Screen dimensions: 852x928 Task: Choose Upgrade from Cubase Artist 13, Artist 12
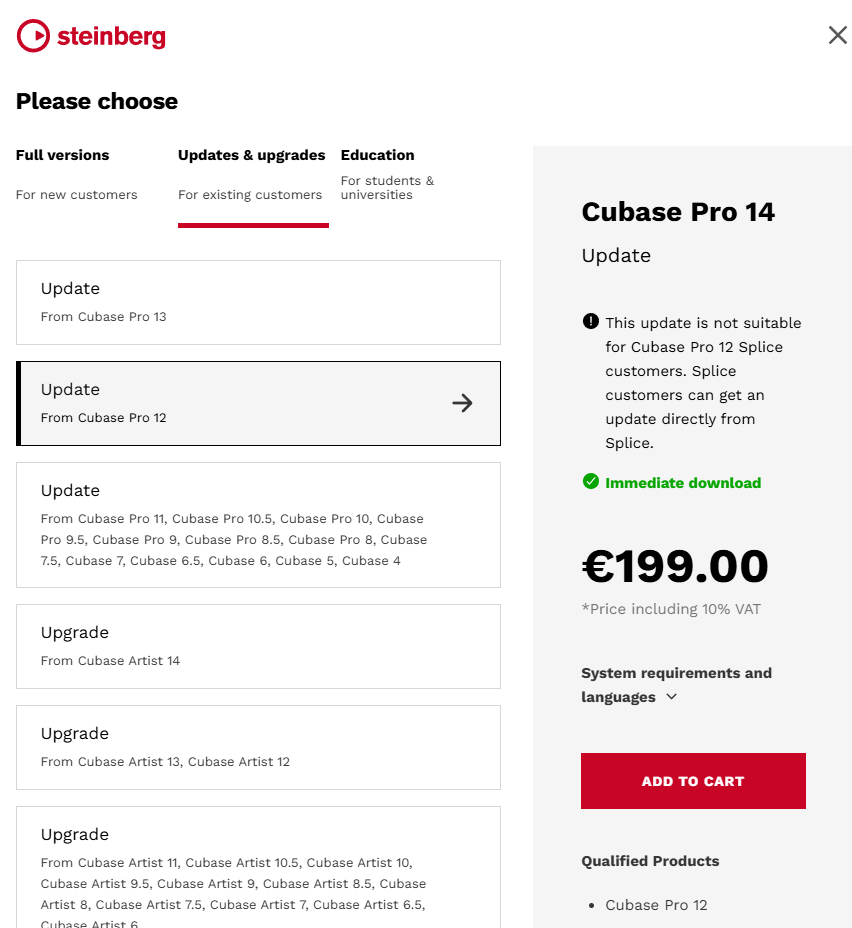pyautogui.click(x=258, y=747)
